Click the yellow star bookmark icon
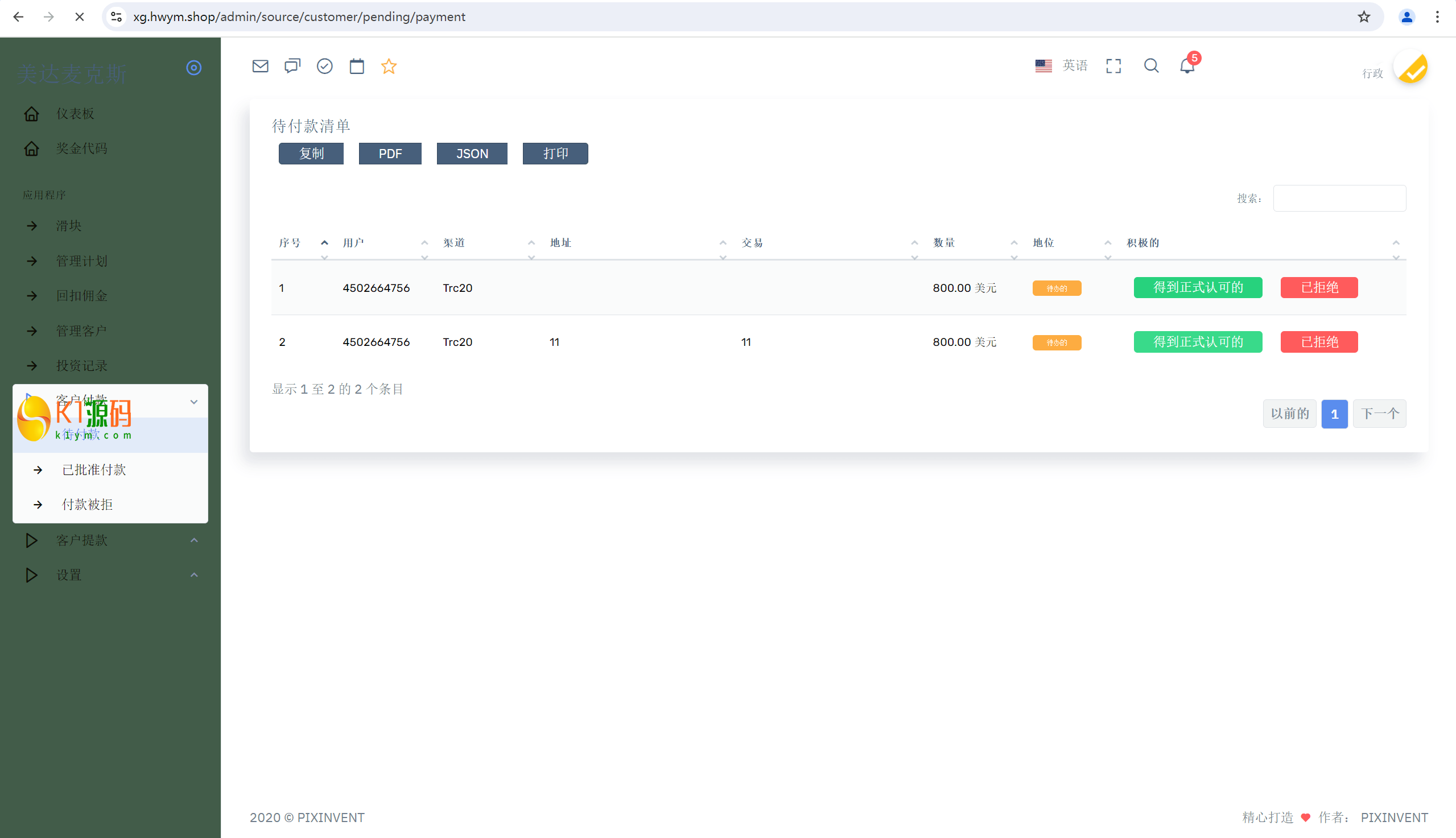 pyautogui.click(x=389, y=66)
